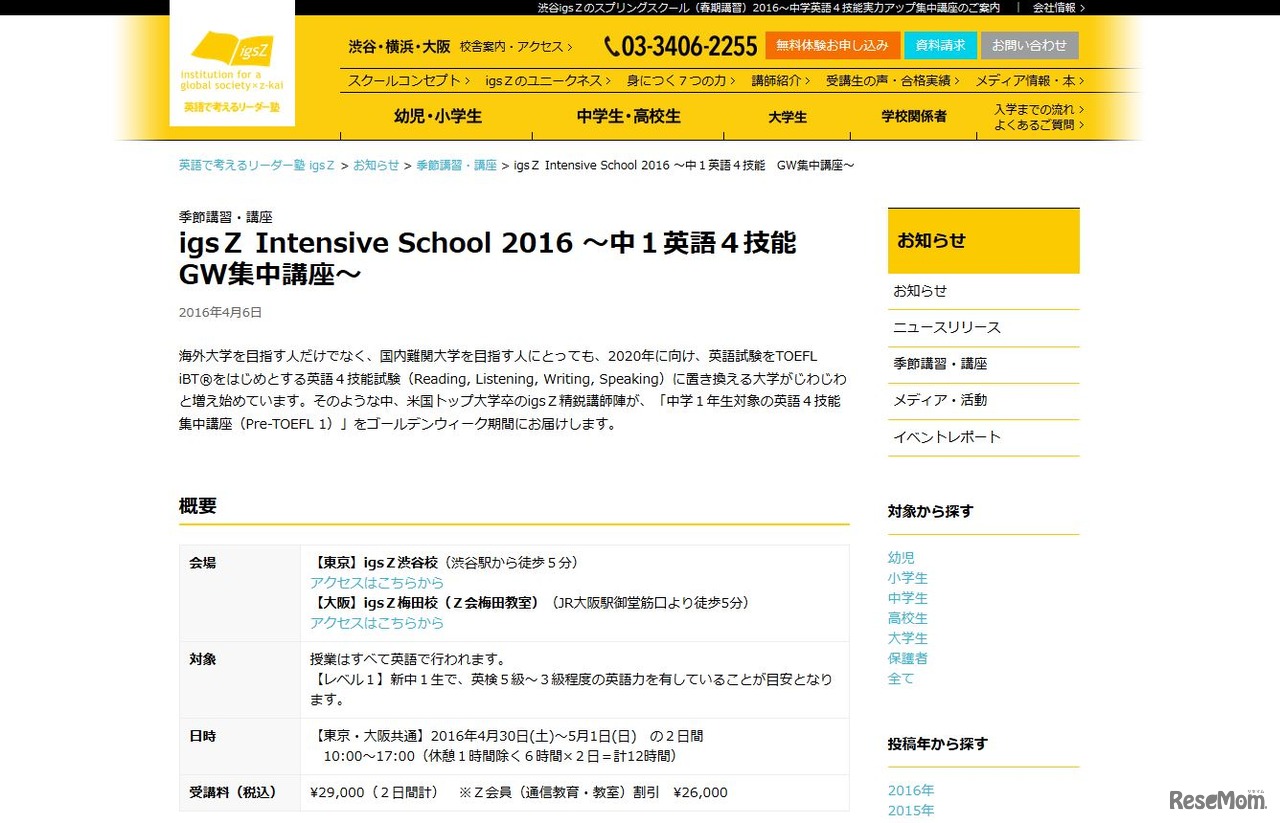Go to 季節講習・講座 breadcrumb link
1280x823 pixels.
pos(456,165)
